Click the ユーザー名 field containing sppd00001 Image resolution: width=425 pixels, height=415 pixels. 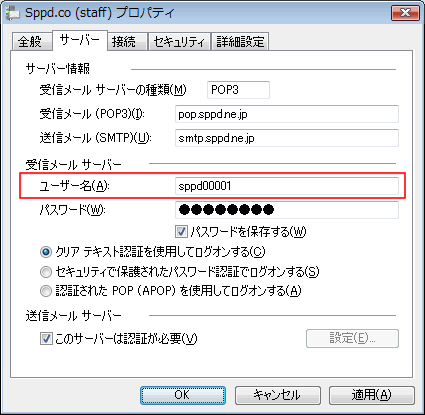click(x=287, y=186)
